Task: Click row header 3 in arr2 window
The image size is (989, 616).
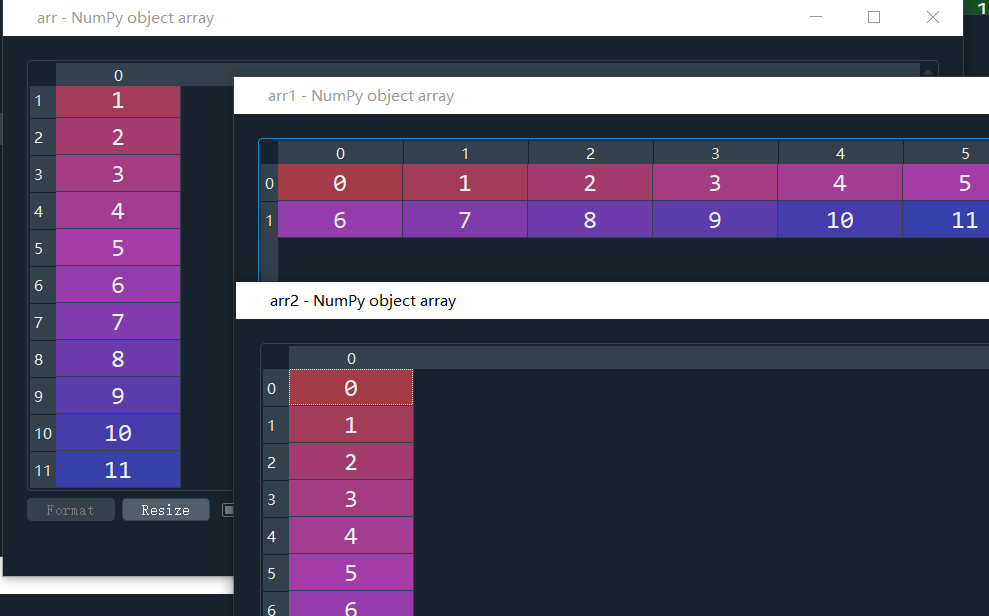Action: coord(276,499)
